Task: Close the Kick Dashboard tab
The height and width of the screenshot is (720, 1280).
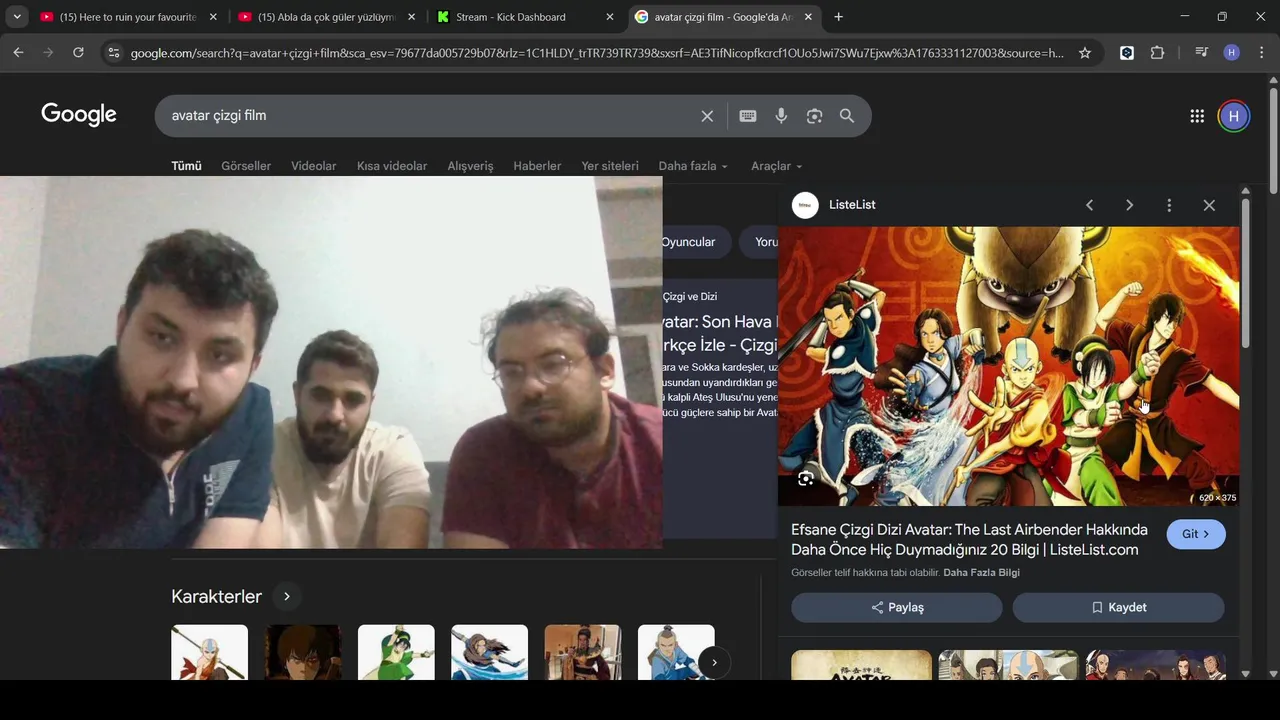Action: [610, 17]
